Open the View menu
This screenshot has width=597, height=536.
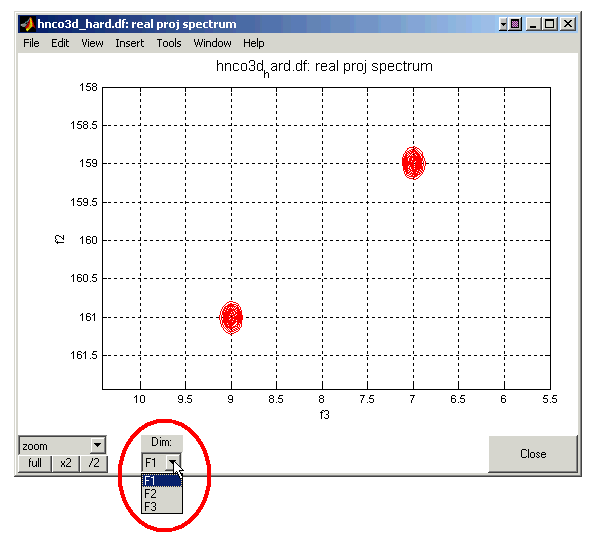coord(92,43)
